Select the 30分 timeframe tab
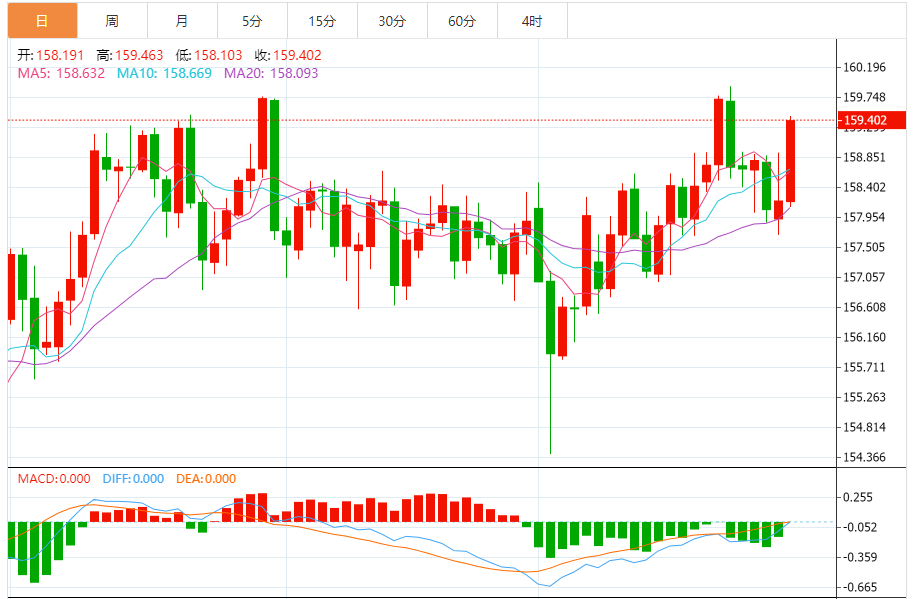Screen dimensions: 914x599 (x=392, y=21)
